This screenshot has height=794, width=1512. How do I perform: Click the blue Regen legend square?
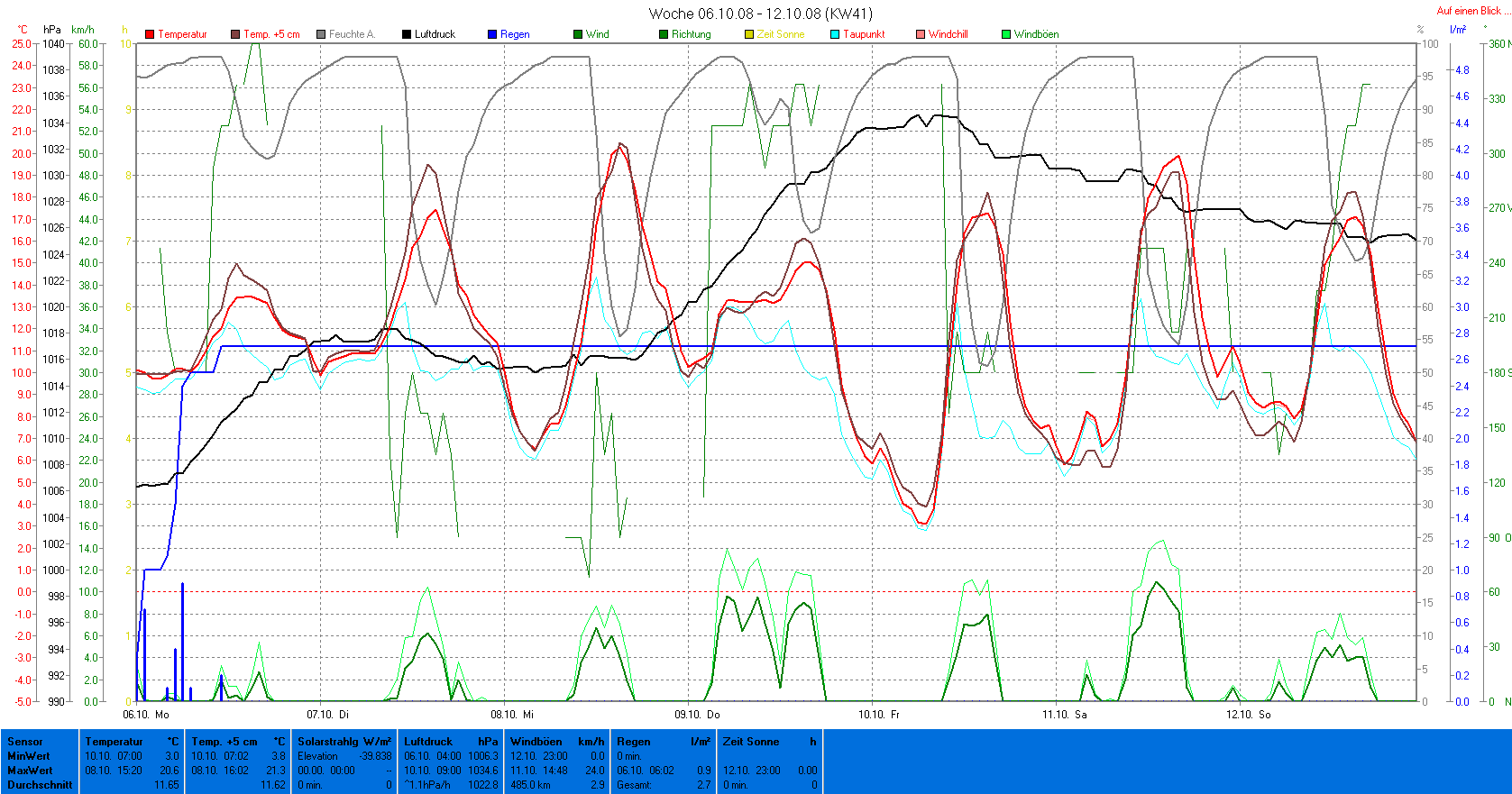click(x=492, y=34)
